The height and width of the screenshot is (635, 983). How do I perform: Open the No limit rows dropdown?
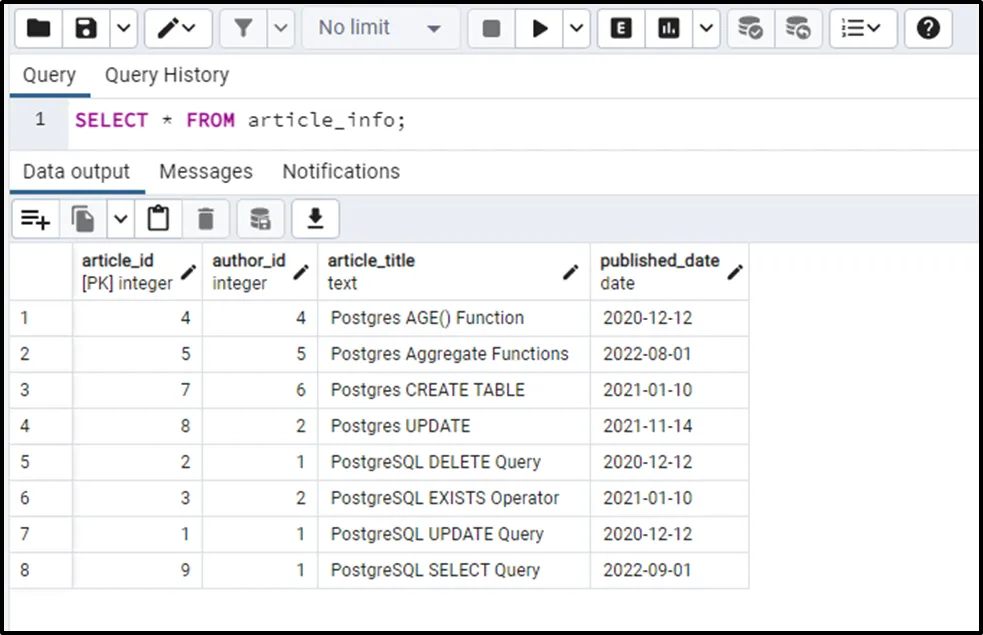coord(380,28)
